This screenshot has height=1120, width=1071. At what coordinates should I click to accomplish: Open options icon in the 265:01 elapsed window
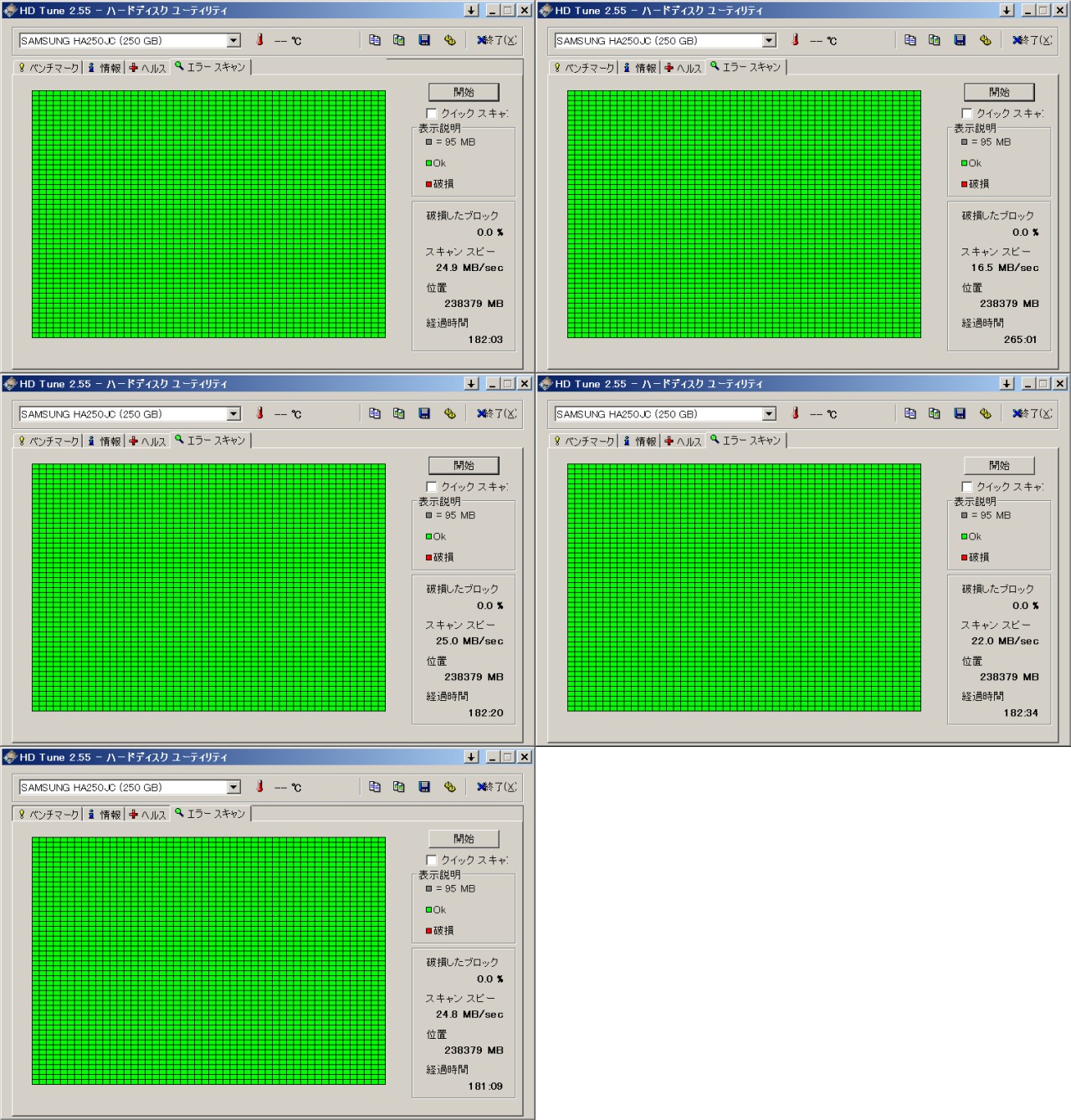click(x=985, y=40)
